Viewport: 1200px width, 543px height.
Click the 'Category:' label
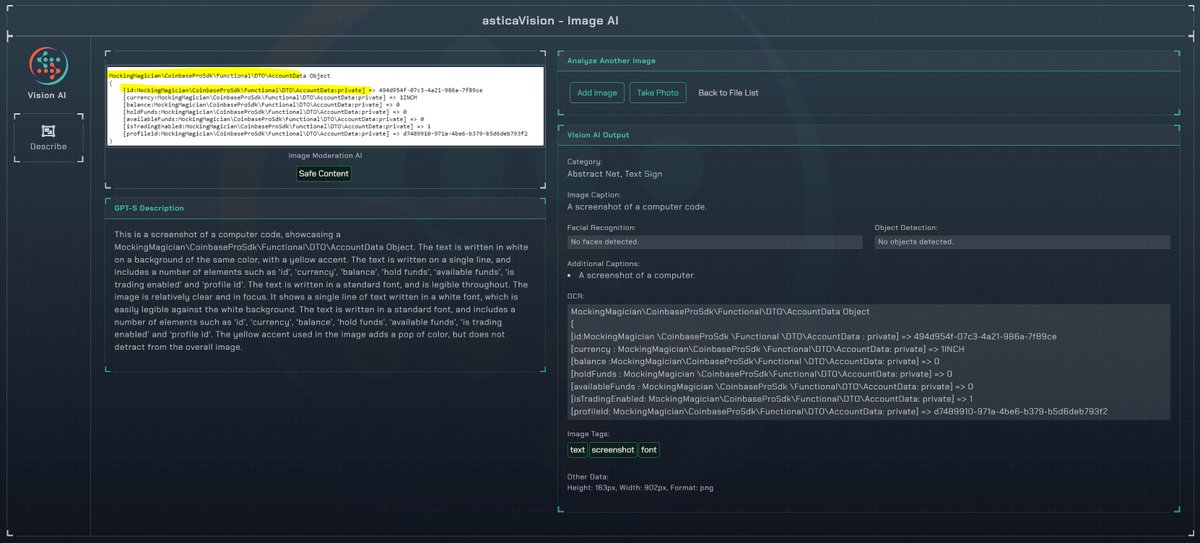585,162
